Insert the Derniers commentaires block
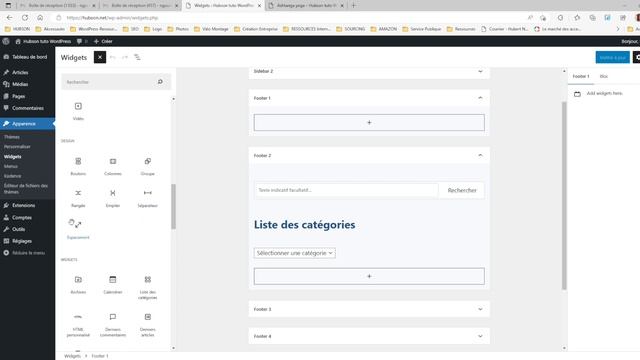 coord(113,325)
